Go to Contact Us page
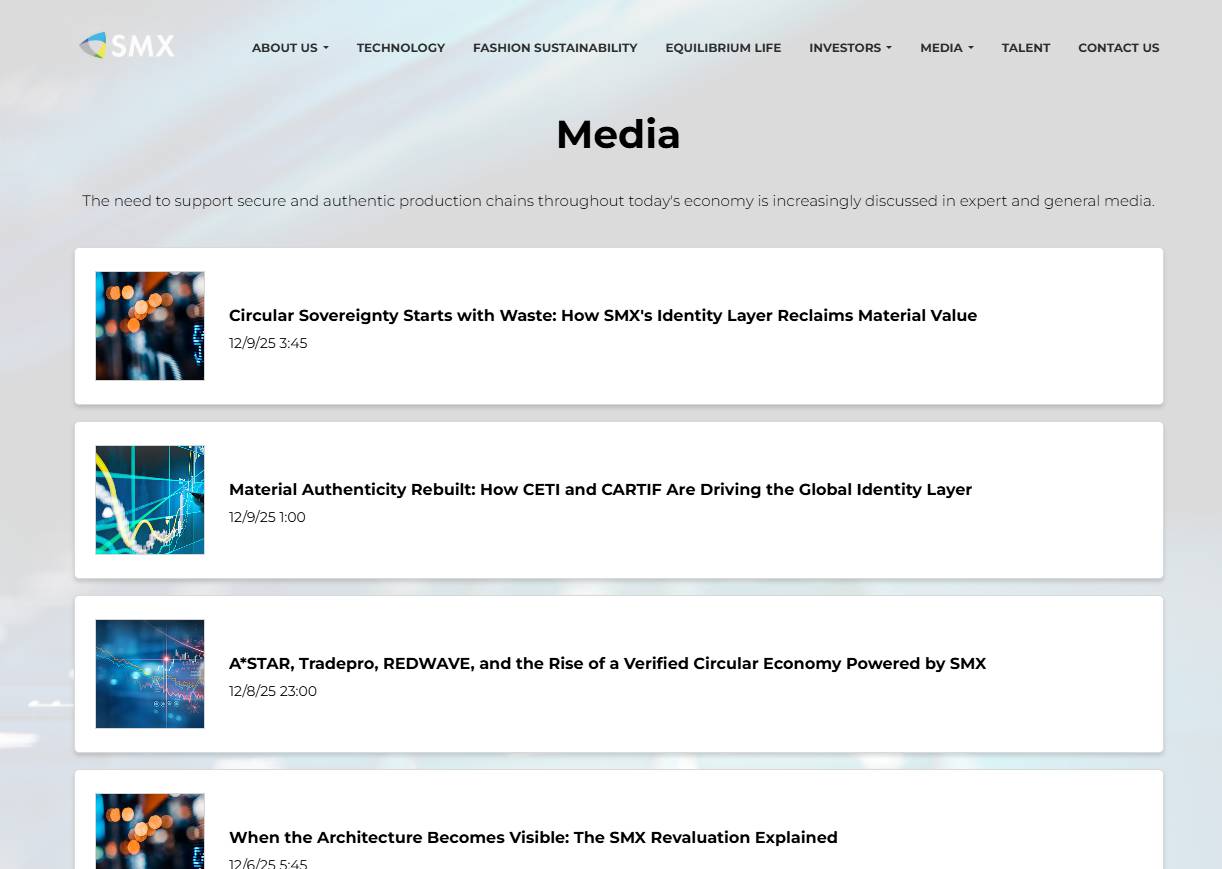The width and height of the screenshot is (1222, 869). 1119,47
